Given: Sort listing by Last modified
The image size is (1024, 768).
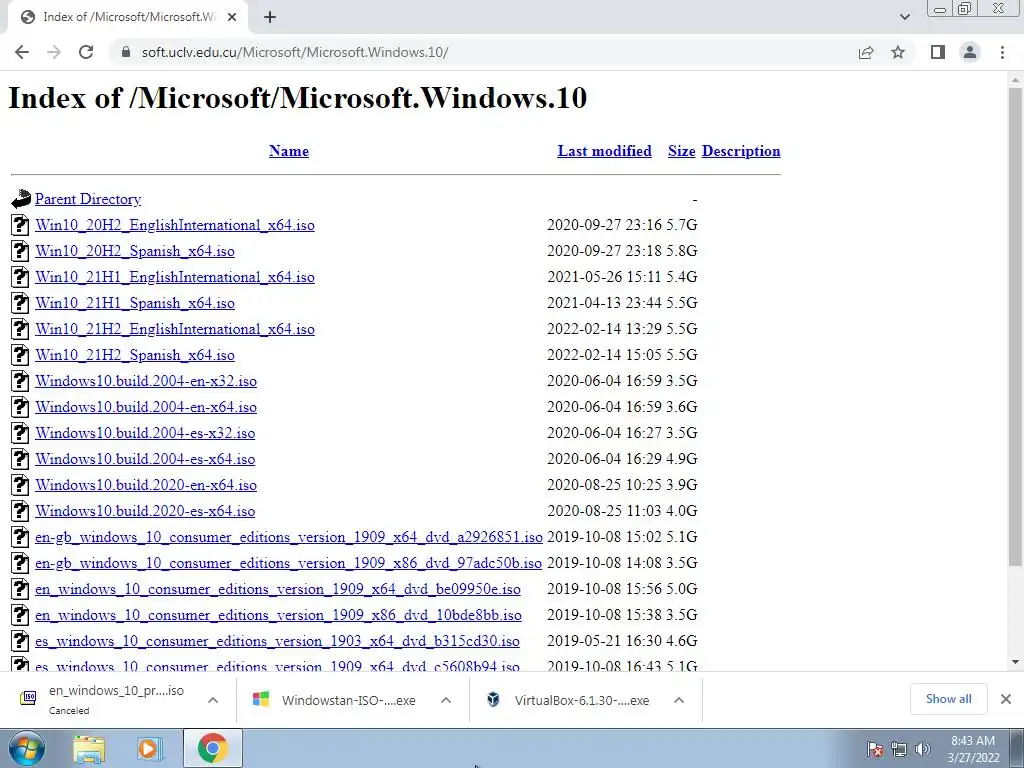Looking at the screenshot, I should [604, 151].
